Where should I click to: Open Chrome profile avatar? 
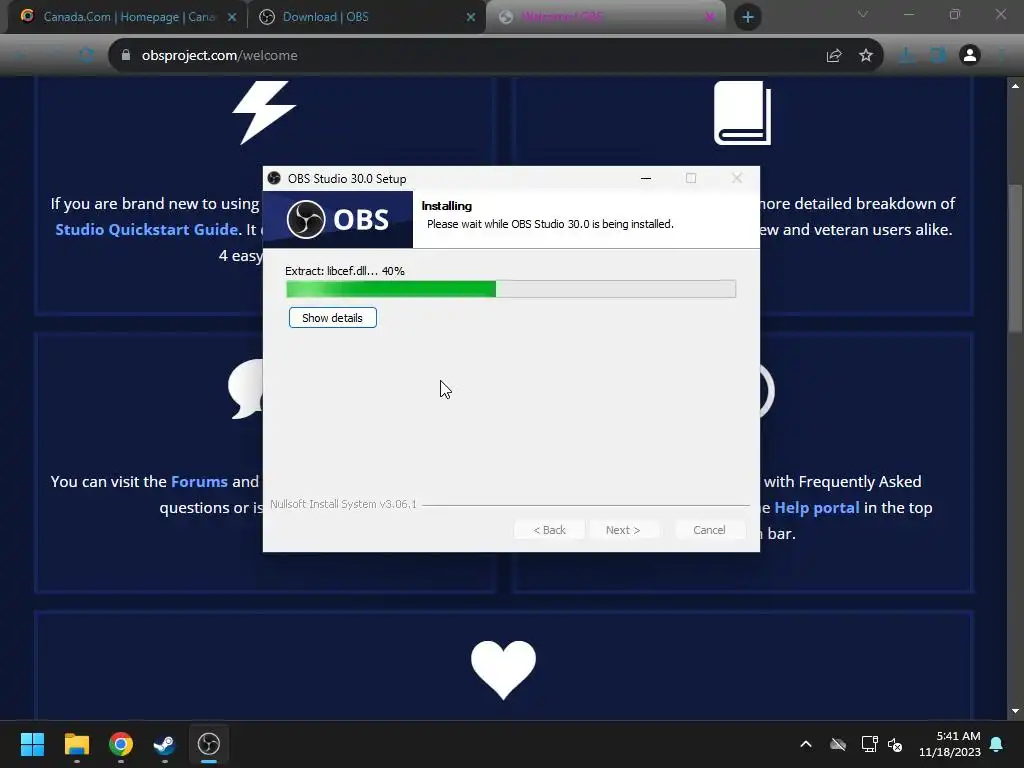[970, 56]
